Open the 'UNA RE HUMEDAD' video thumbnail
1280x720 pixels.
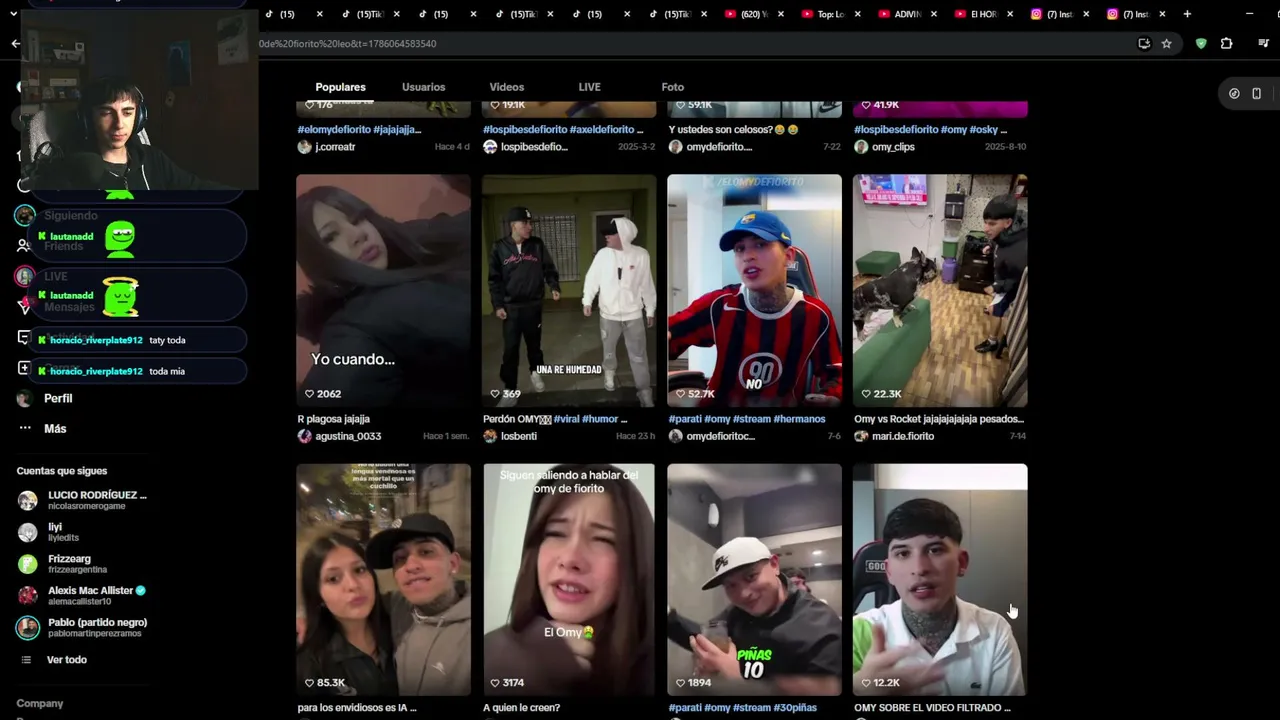[x=569, y=290]
